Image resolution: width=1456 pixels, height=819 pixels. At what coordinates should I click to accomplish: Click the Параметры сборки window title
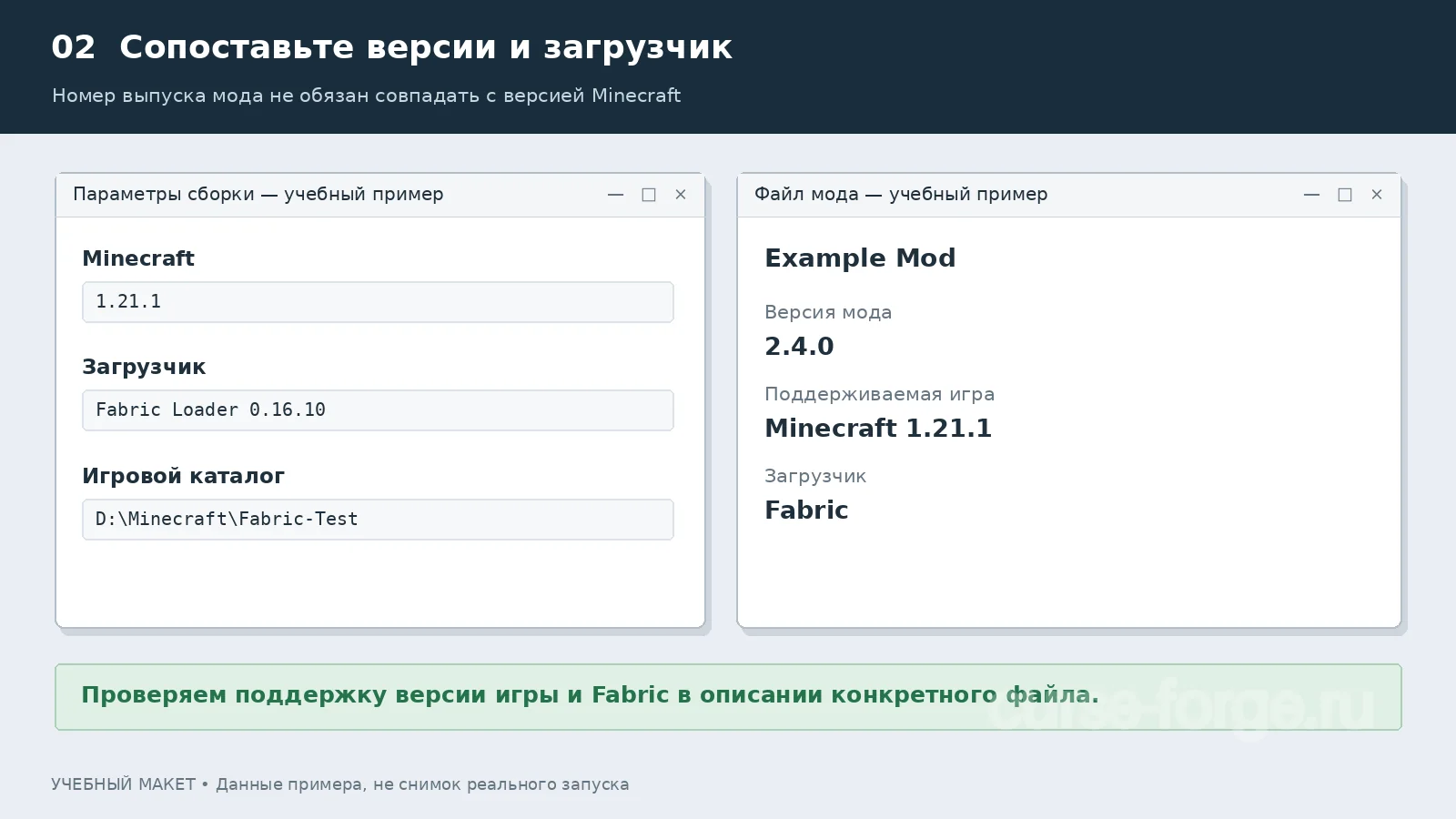pyautogui.click(x=258, y=194)
